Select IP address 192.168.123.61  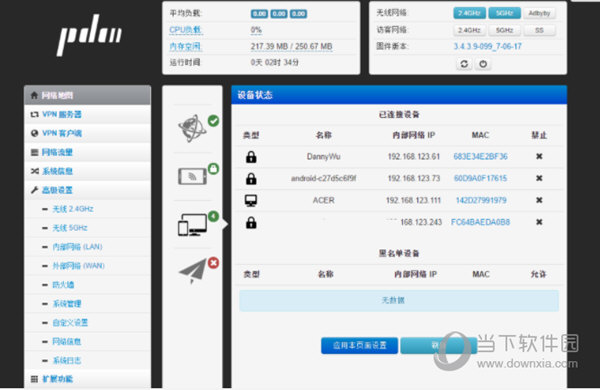pyautogui.click(x=414, y=156)
